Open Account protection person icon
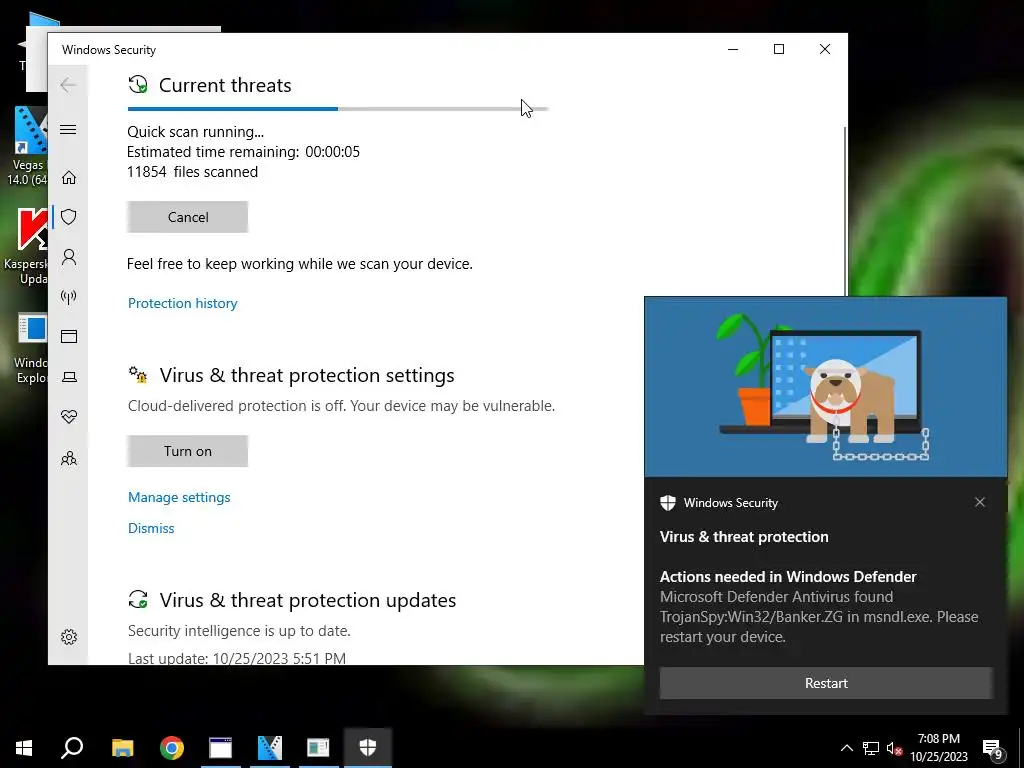The width and height of the screenshot is (1024, 768). click(x=69, y=257)
